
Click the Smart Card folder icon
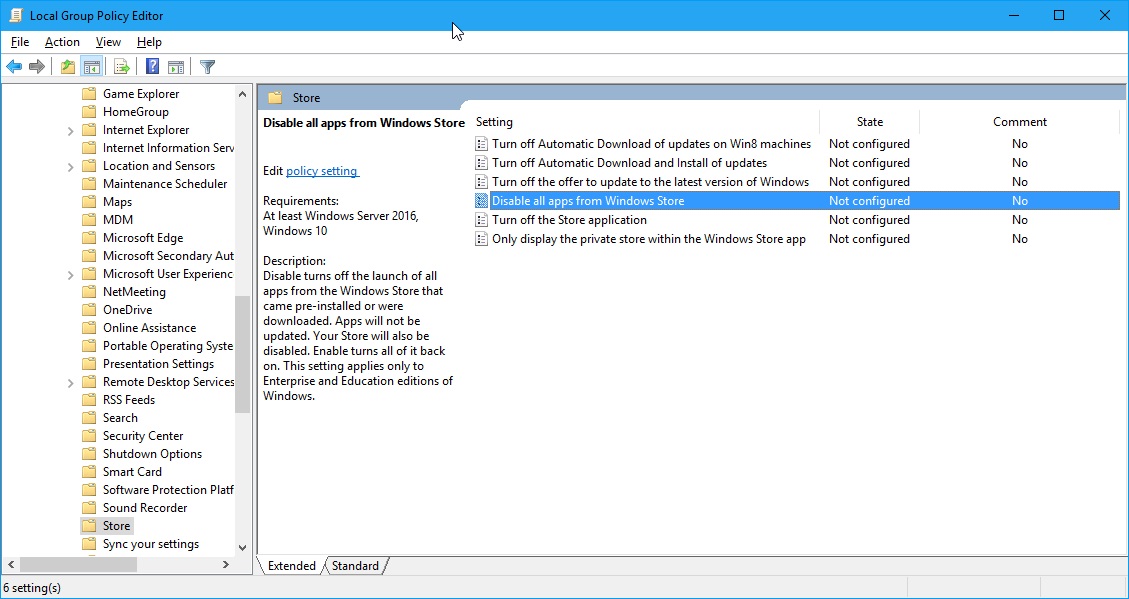pos(89,472)
